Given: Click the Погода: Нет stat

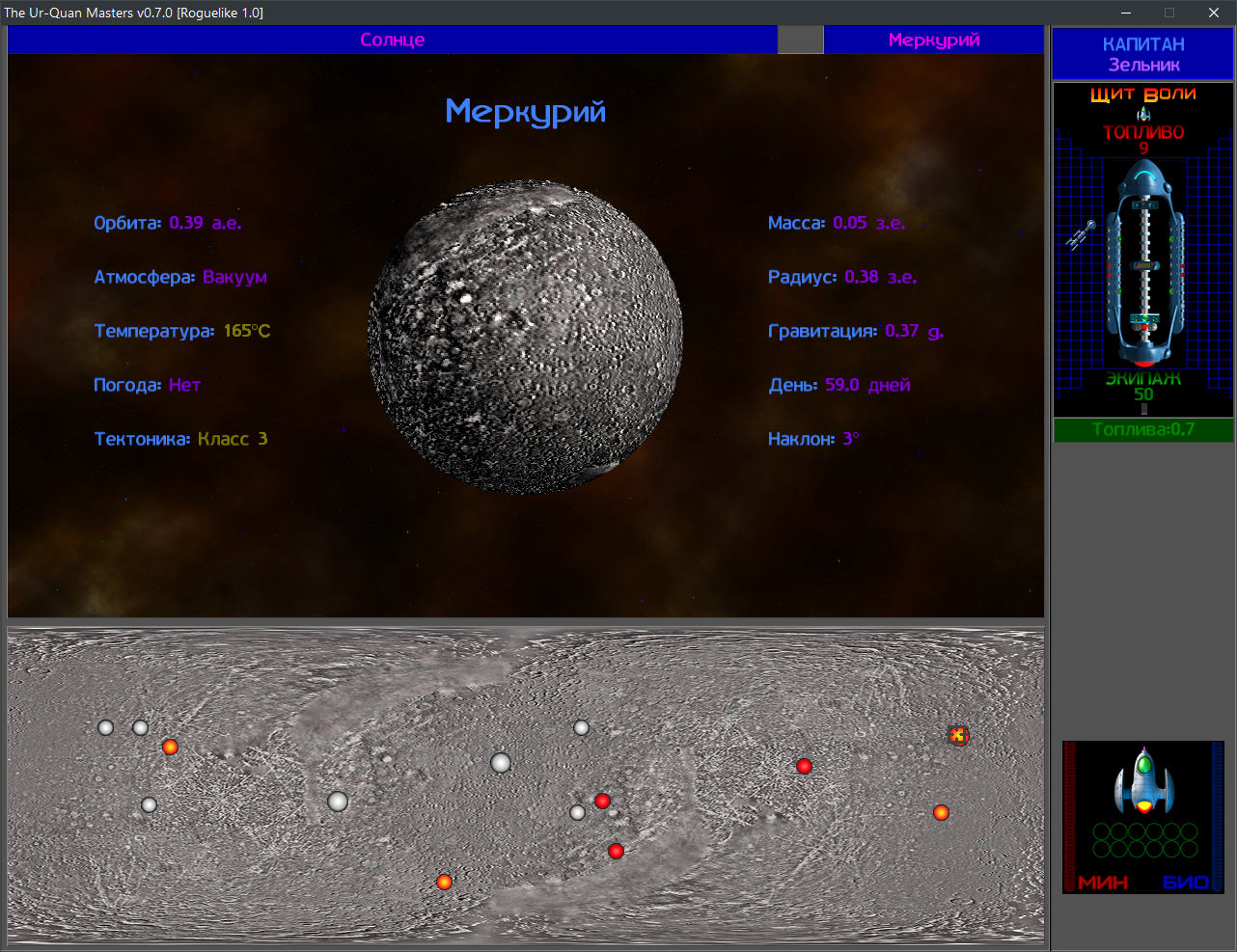Looking at the screenshot, I should (x=147, y=385).
